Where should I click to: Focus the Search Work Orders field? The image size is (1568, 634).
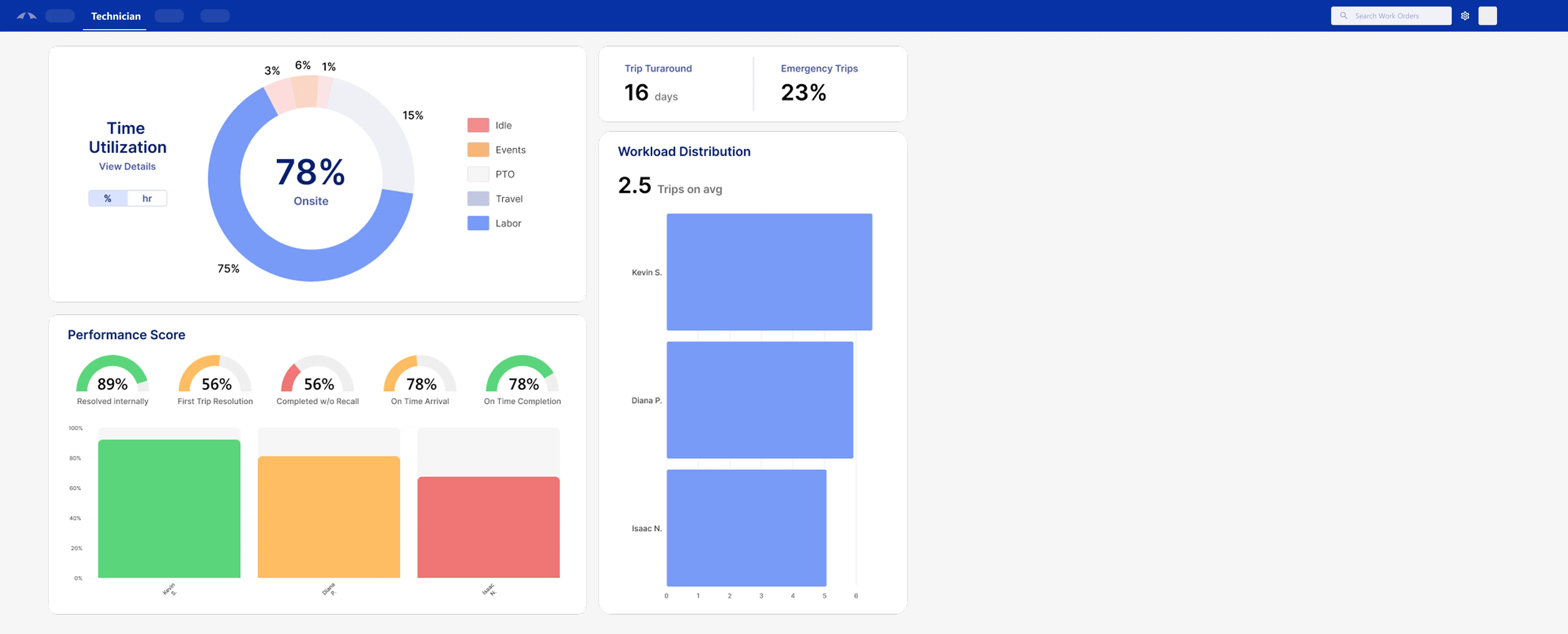[x=1391, y=16]
